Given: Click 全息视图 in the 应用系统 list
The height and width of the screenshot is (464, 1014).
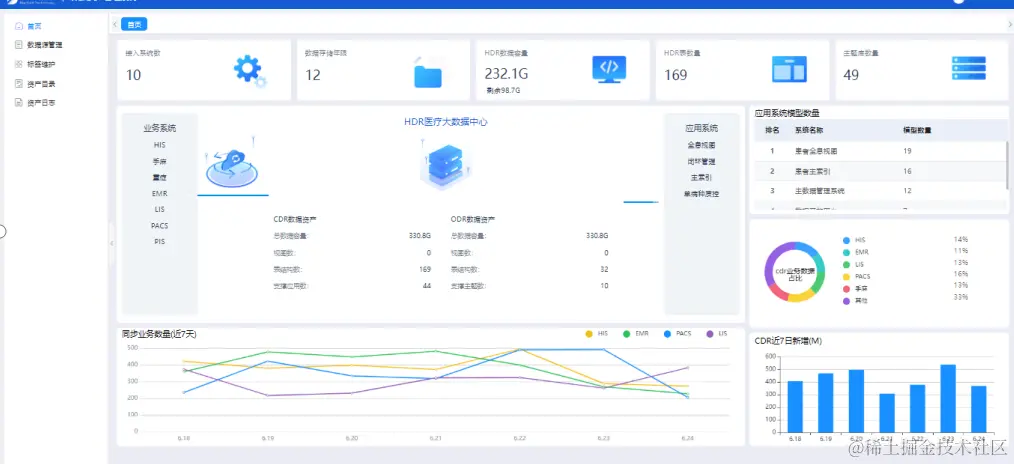Looking at the screenshot, I should (702, 145).
